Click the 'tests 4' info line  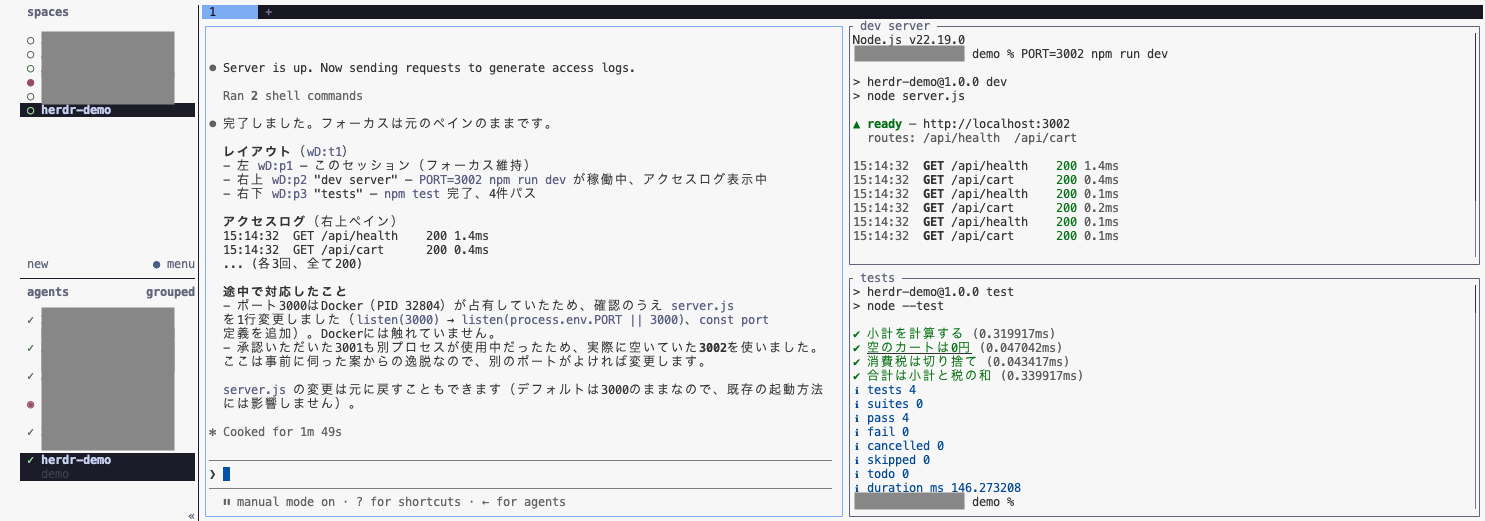(x=884, y=390)
